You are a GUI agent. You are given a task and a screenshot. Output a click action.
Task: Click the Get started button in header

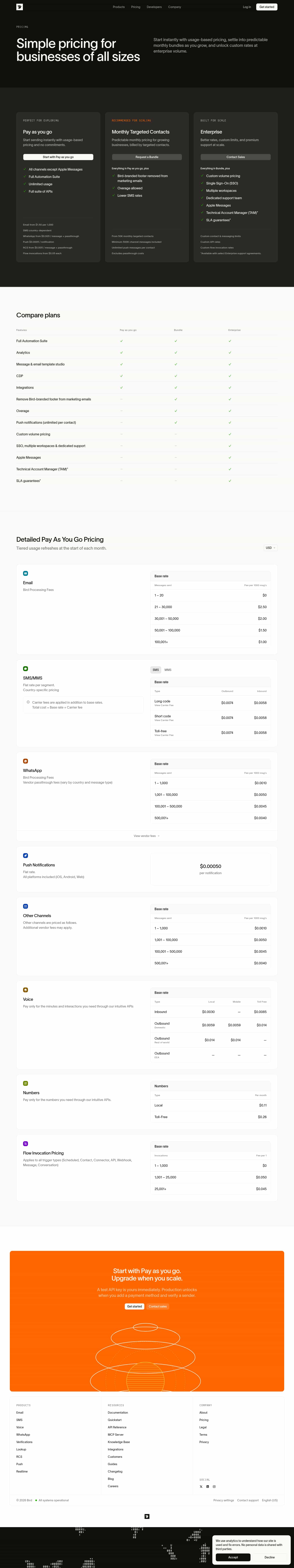pyautogui.click(x=267, y=7)
